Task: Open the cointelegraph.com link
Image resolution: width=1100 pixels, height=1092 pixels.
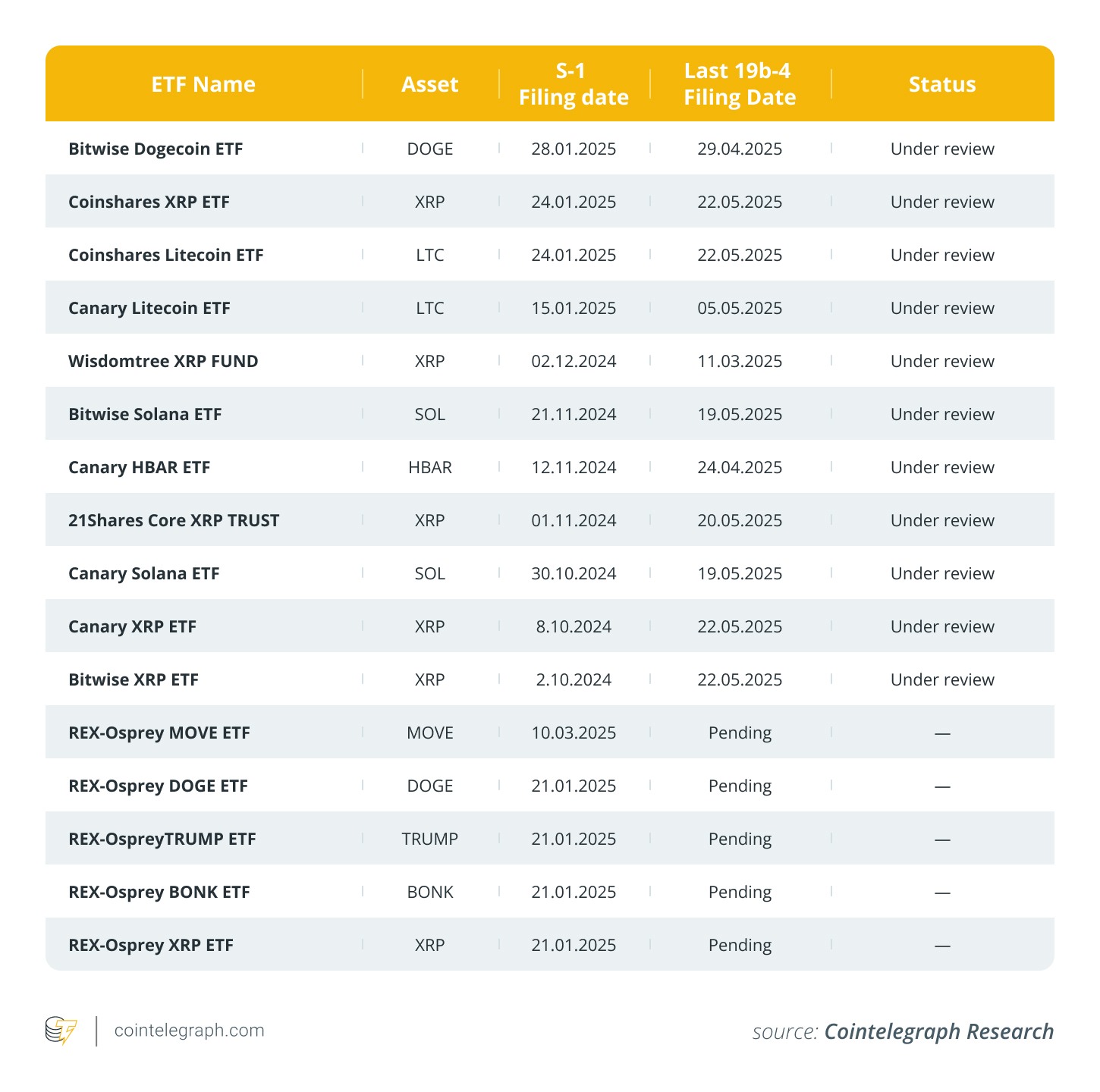Action: tap(189, 1031)
